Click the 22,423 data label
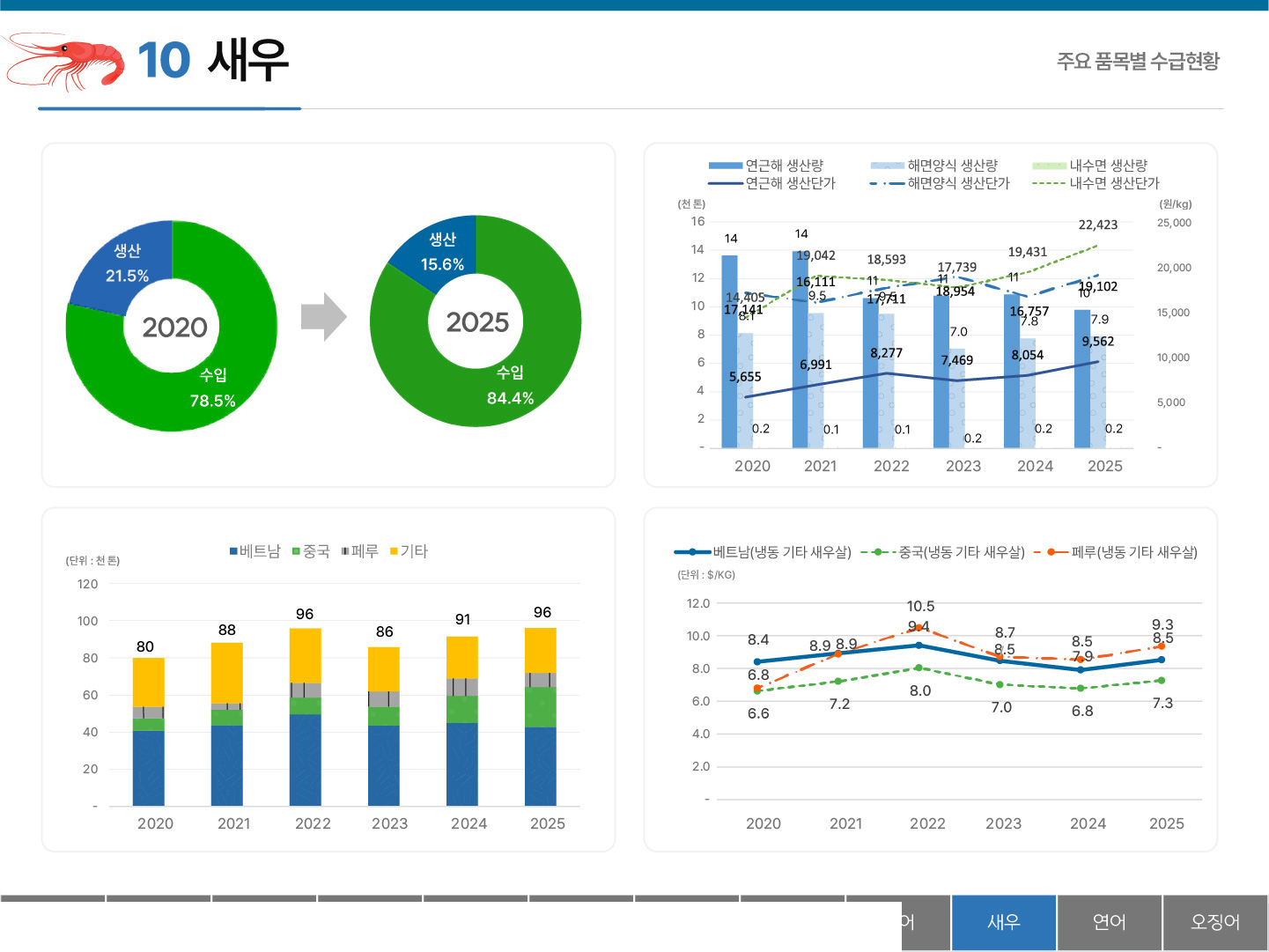The image size is (1269, 952). click(x=1098, y=225)
